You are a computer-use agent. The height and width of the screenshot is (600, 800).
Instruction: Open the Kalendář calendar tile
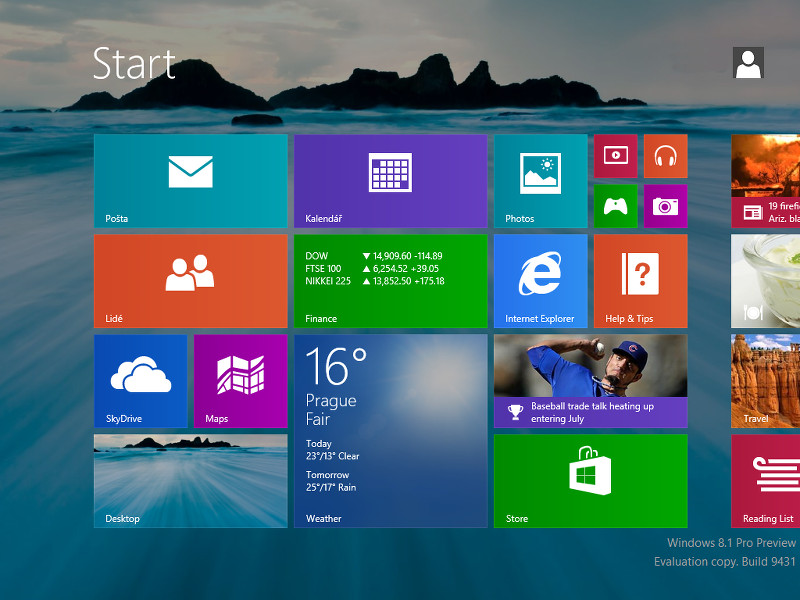click(x=391, y=181)
